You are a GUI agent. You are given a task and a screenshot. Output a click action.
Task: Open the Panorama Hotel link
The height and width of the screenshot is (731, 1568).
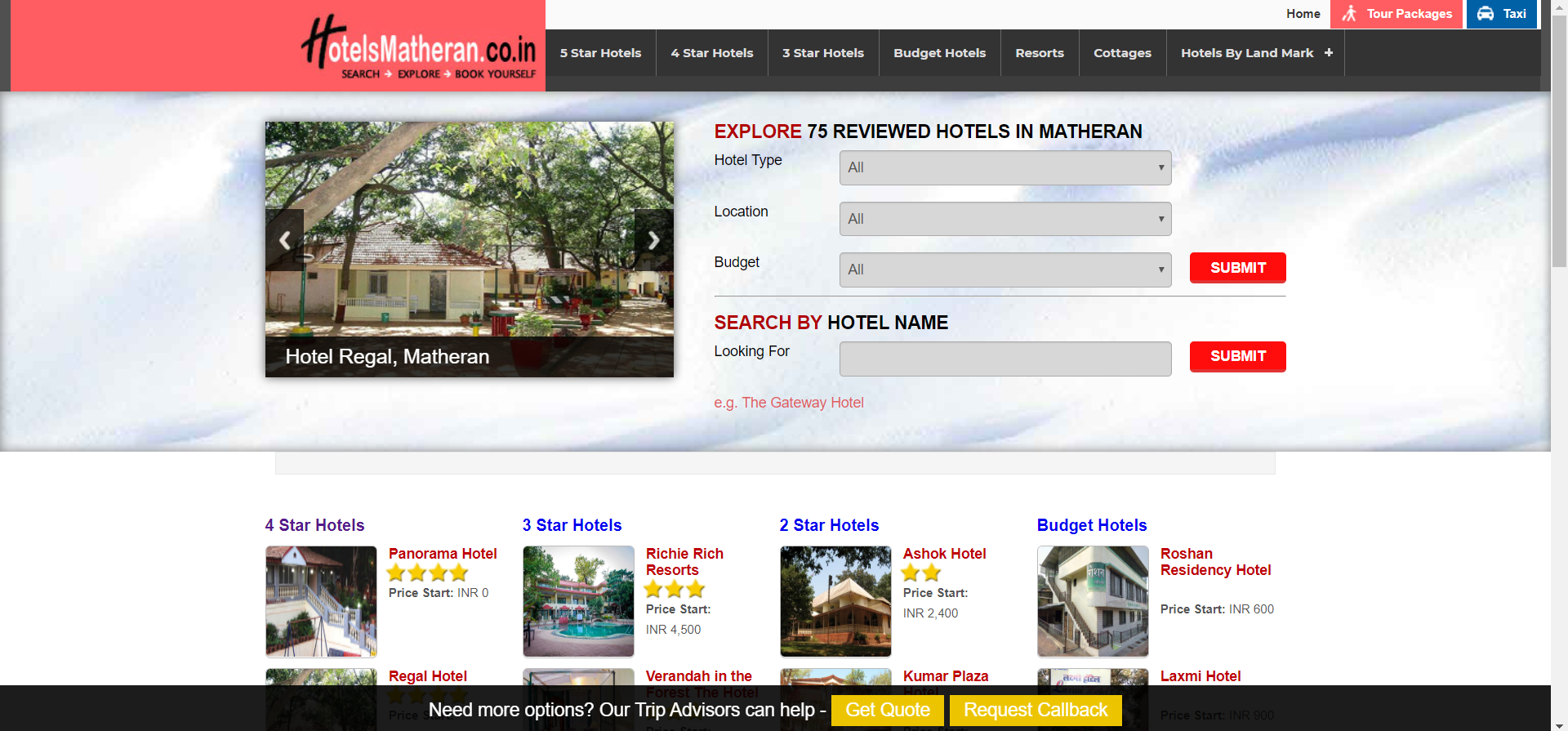tap(443, 554)
